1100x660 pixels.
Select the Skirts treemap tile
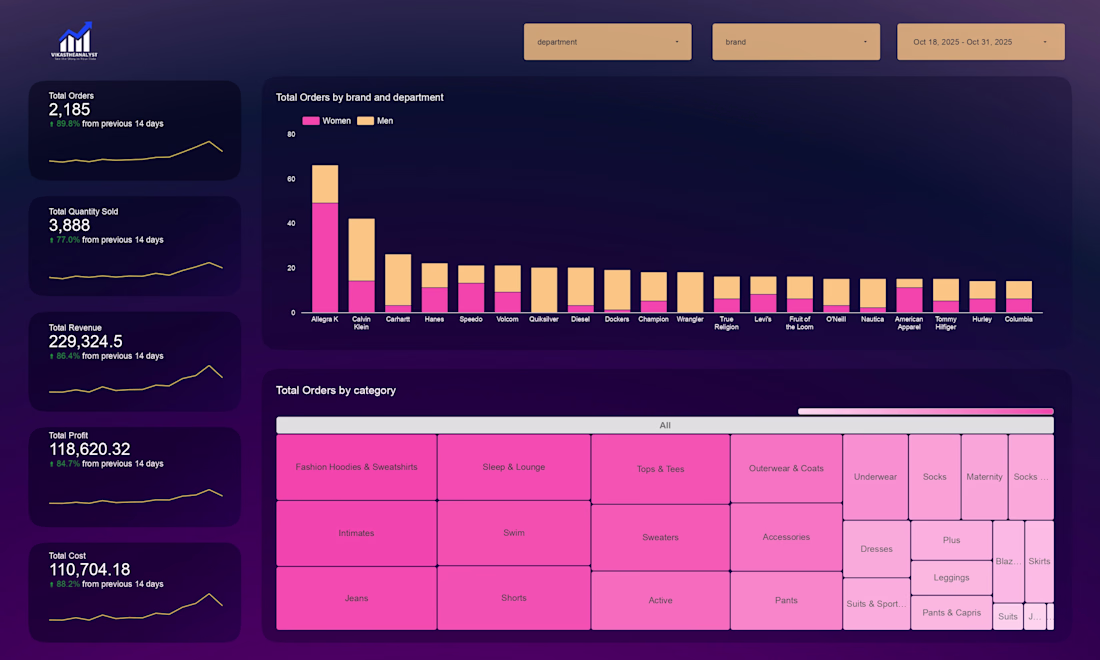1039,561
